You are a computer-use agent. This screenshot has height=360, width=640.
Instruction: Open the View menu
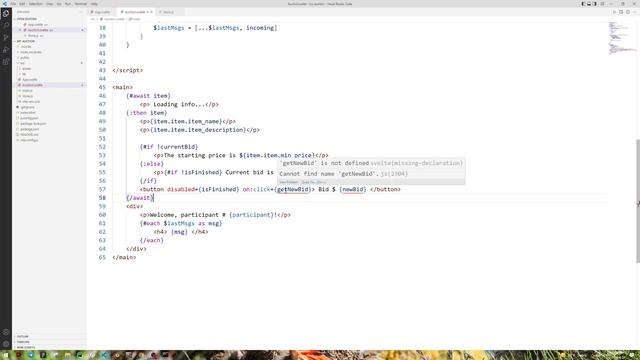[49, 4]
